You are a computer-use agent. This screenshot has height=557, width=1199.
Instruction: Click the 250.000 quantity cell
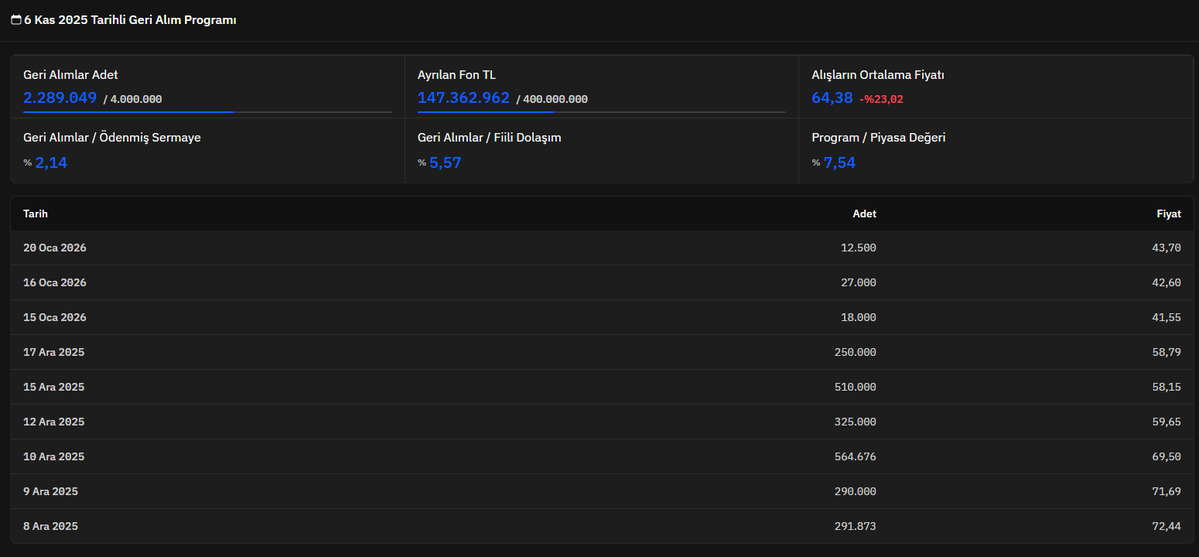pos(856,352)
